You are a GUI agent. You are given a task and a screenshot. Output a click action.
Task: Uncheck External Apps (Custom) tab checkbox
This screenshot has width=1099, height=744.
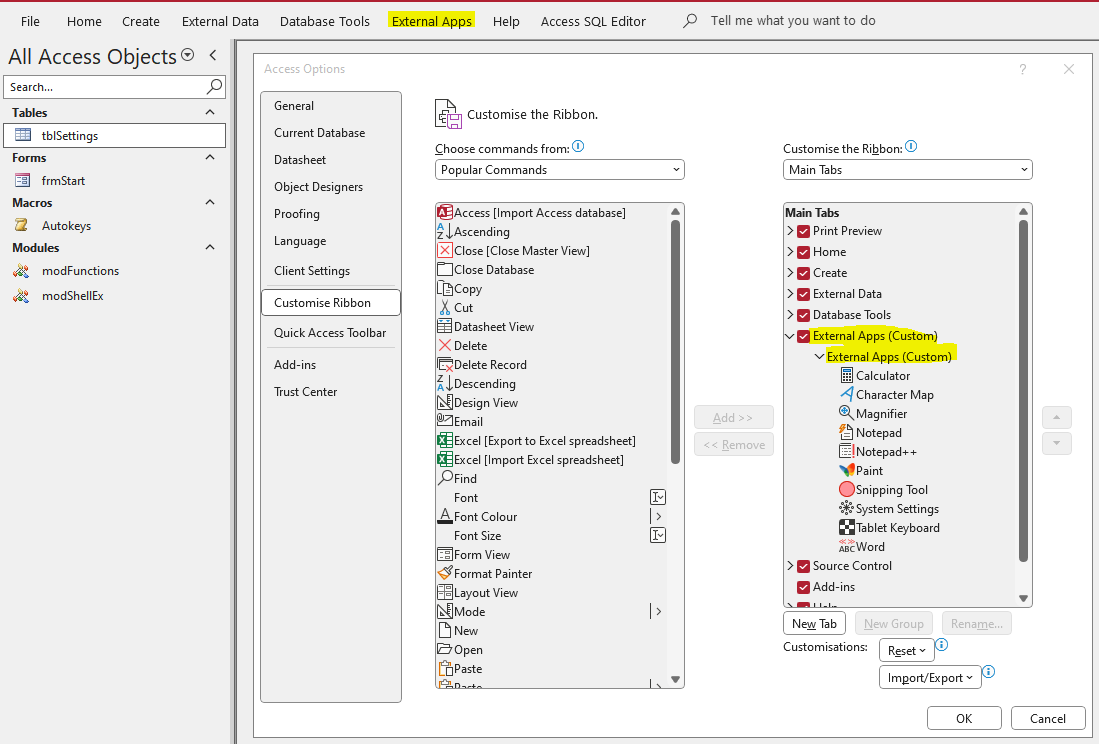click(x=803, y=336)
